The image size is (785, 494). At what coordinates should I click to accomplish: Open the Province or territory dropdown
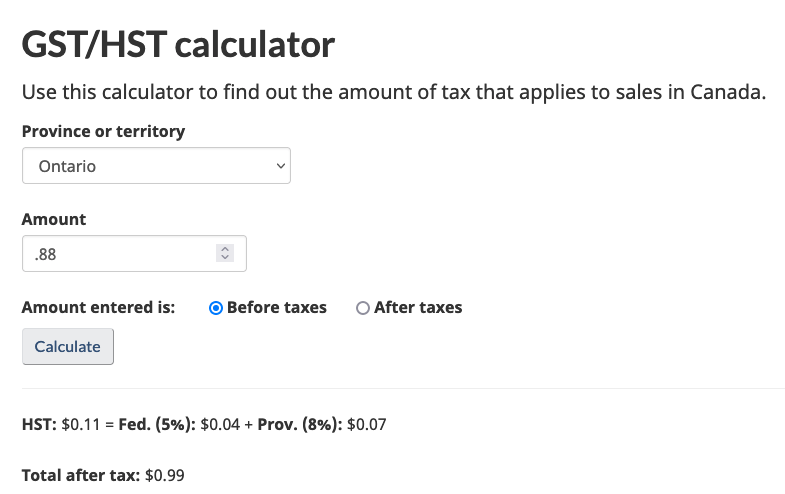pos(155,166)
